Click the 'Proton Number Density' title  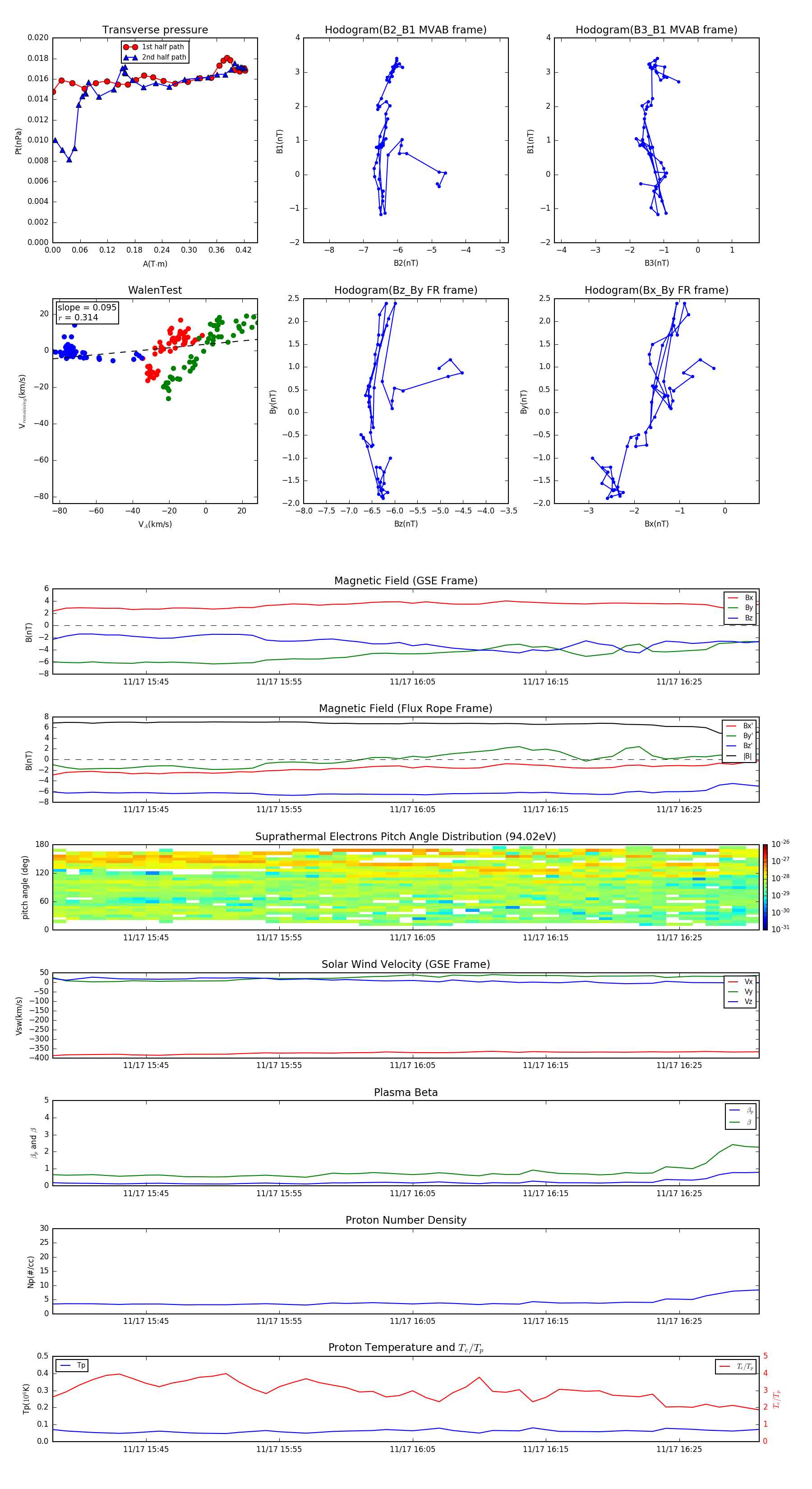point(406,1220)
